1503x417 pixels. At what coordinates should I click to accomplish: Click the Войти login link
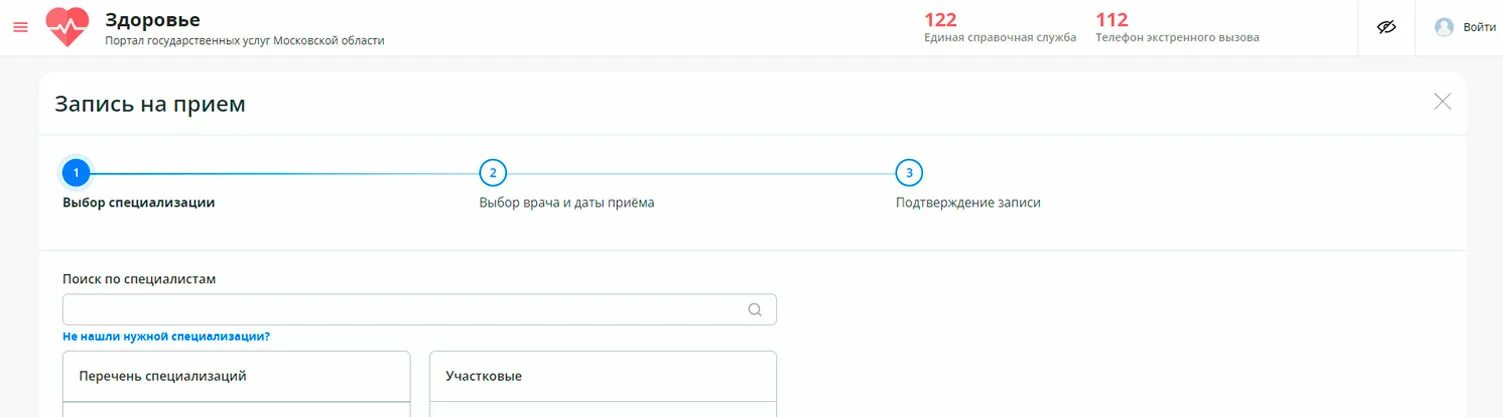point(1479,27)
